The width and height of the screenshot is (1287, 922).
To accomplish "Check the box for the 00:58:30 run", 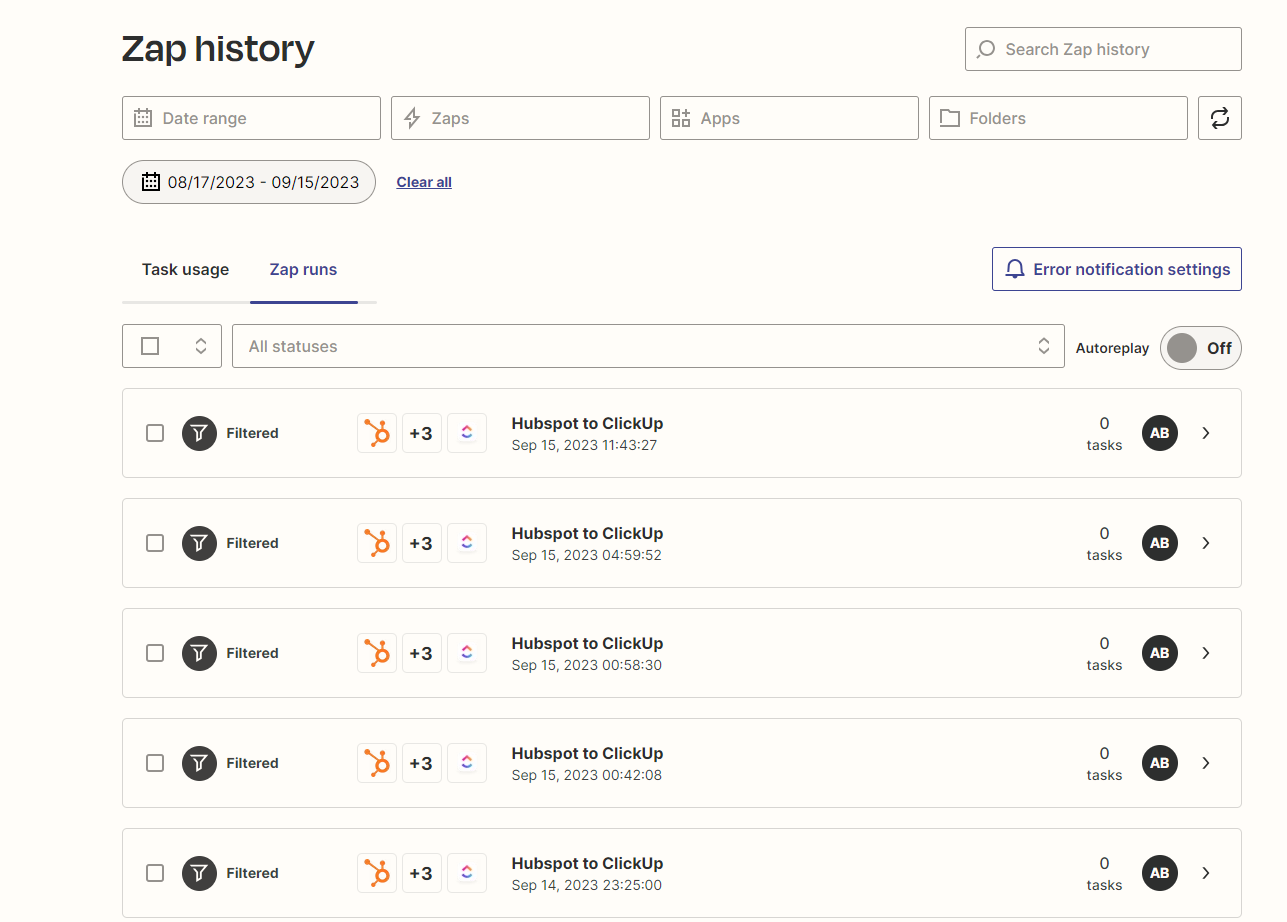I will [155, 653].
